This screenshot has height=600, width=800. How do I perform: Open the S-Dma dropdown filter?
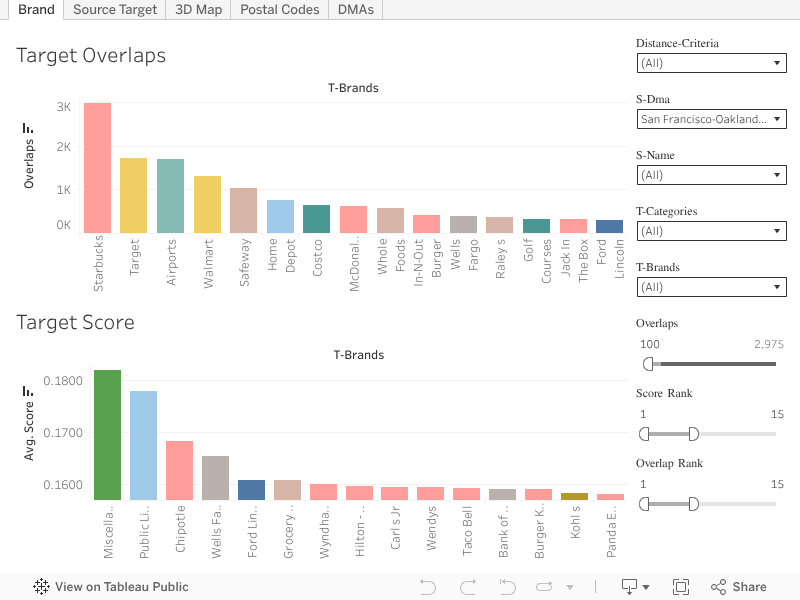click(x=711, y=119)
